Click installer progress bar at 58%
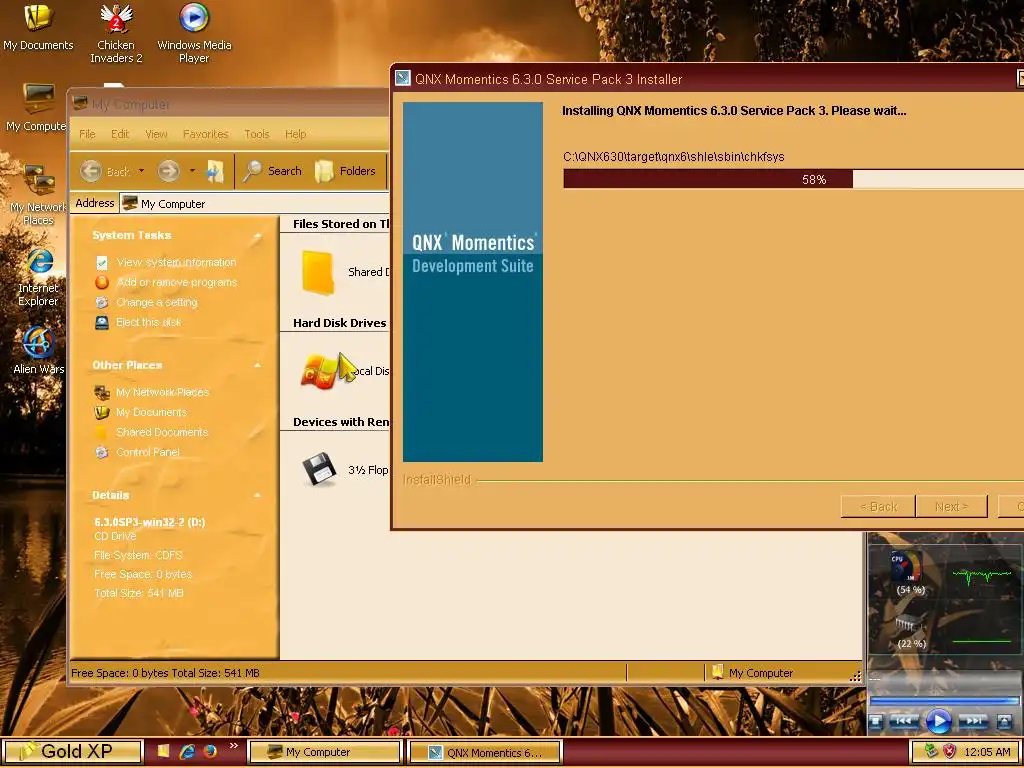The image size is (1024, 768). click(x=793, y=179)
